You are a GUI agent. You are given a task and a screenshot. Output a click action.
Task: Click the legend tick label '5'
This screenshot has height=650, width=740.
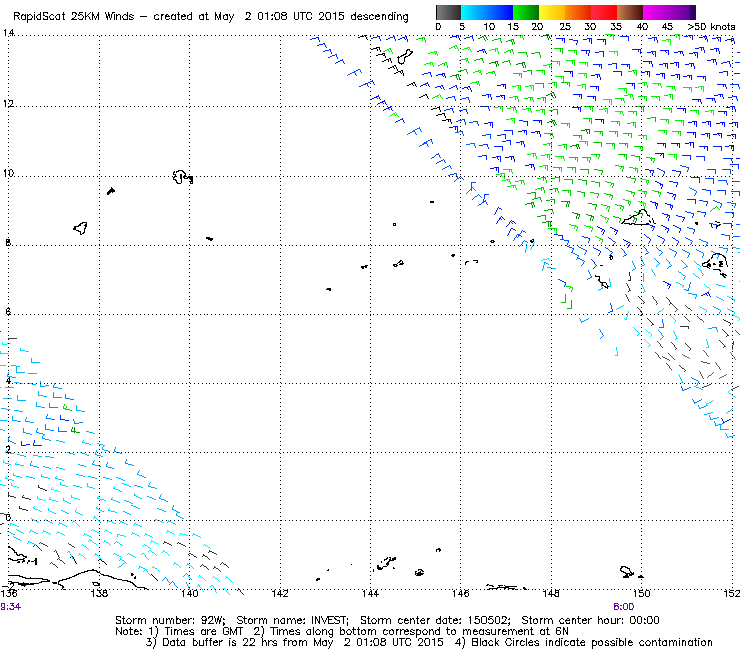(462, 27)
